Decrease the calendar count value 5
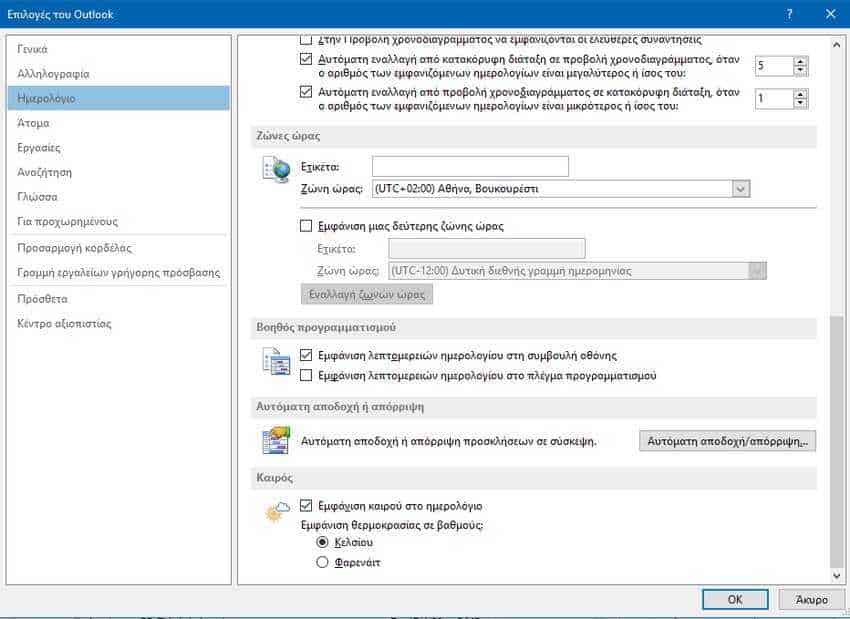The image size is (850, 619). click(x=800, y=71)
